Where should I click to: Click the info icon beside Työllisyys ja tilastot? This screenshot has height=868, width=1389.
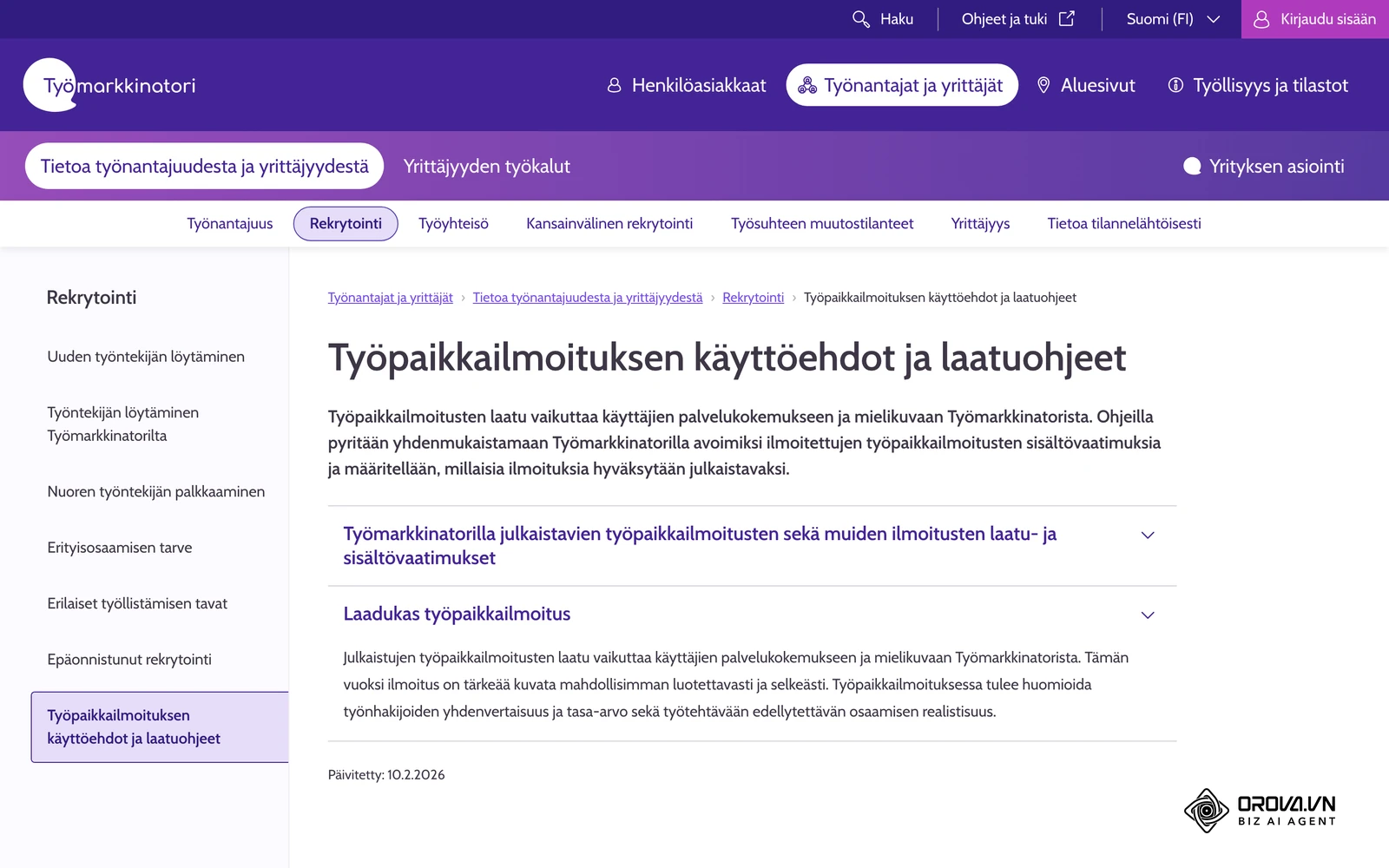(1175, 85)
